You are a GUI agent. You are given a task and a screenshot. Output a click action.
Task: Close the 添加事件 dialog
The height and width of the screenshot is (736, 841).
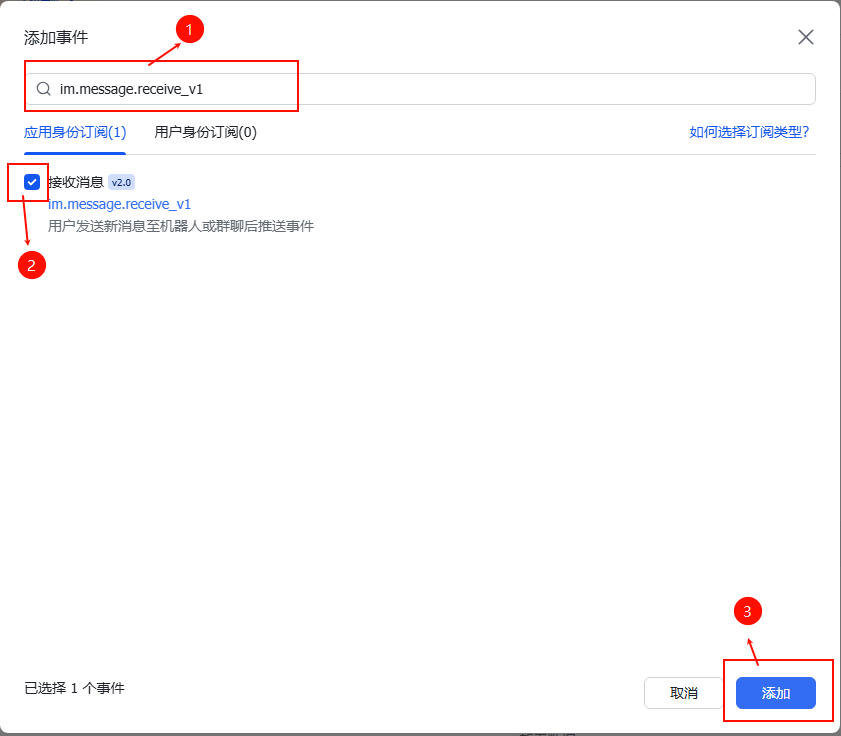(x=806, y=37)
